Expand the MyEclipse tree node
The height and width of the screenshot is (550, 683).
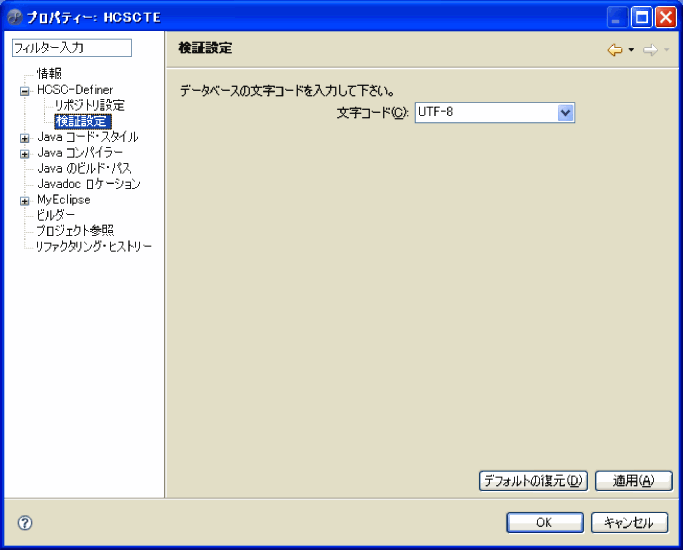(24, 201)
